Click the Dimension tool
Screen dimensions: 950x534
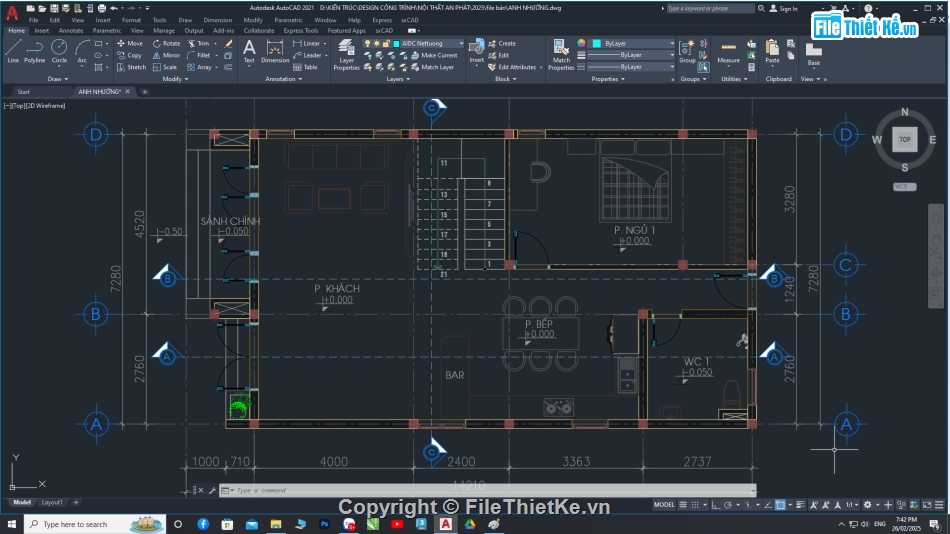pos(274,52)
